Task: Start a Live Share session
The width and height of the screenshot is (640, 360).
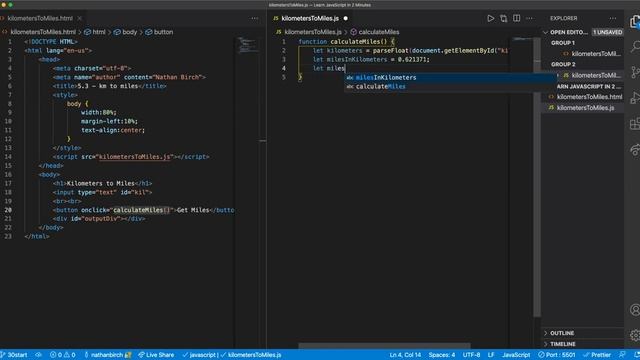Action: [156, 355]
